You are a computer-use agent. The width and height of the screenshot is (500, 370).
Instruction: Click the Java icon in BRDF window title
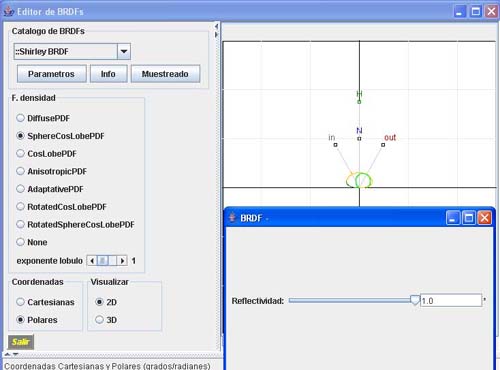[232, 218]
